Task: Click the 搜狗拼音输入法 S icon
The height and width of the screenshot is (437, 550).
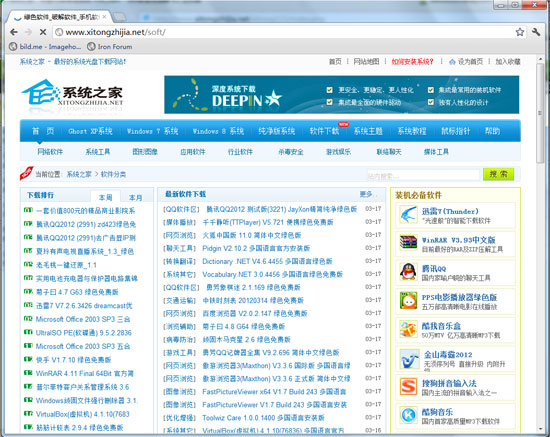Action: (x=408, y=386)
